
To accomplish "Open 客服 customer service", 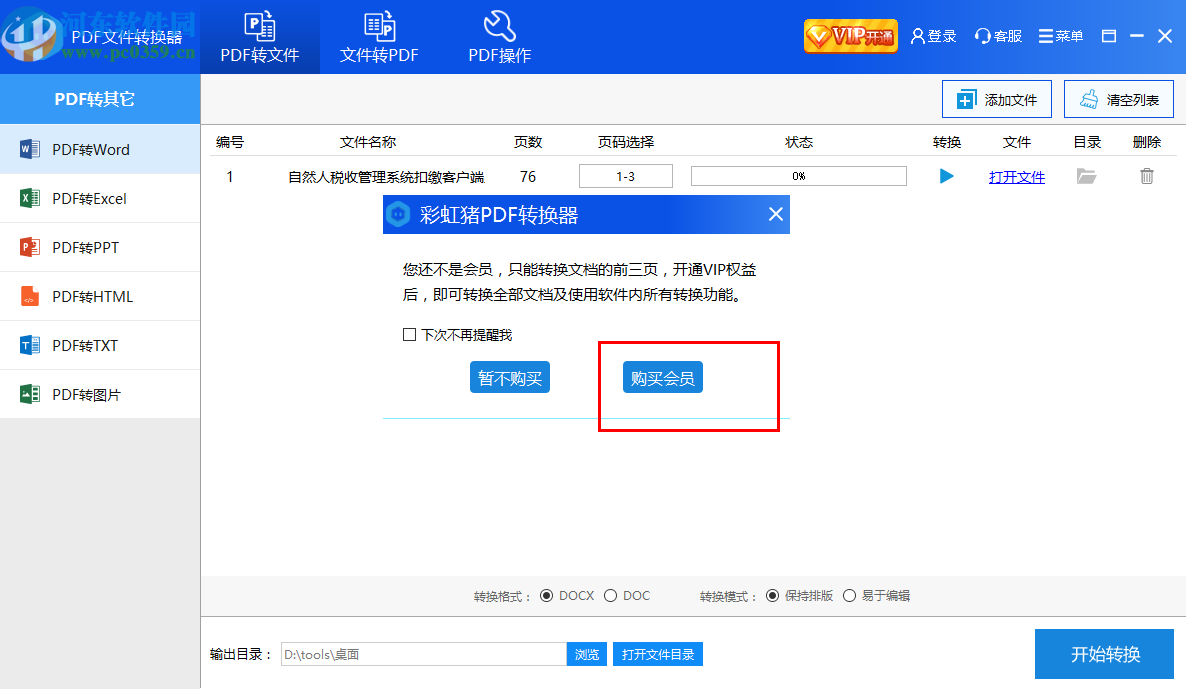I will 998,36.
